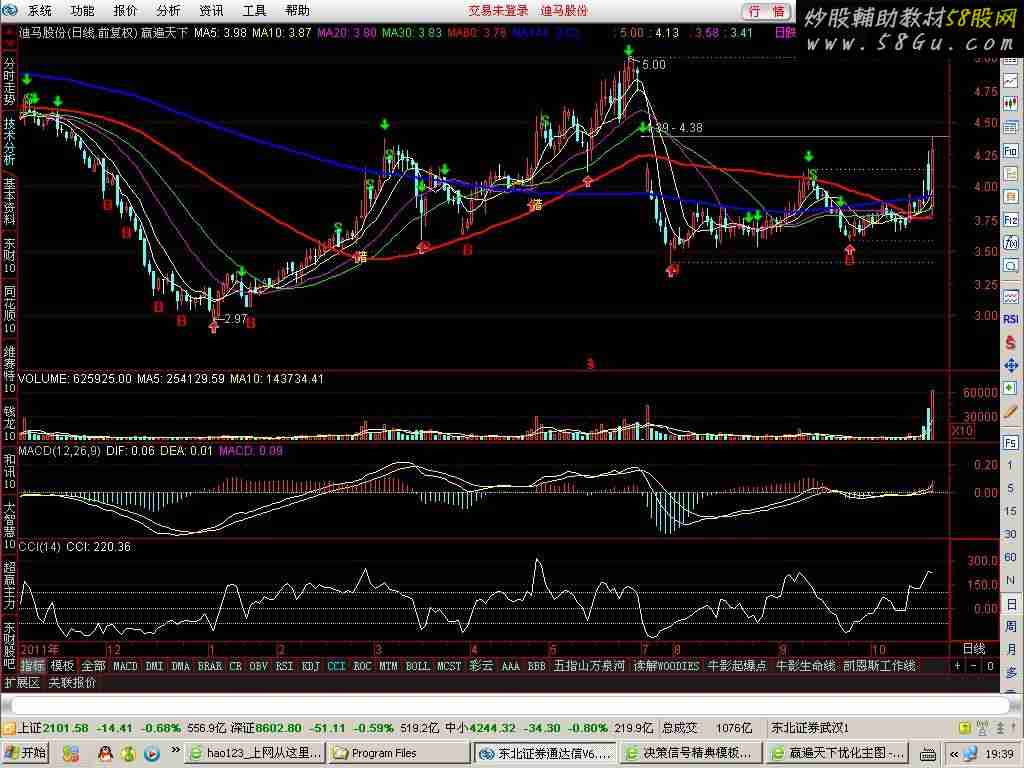Select the 模板 tab in indicator bar
The width and height of the screenshot is (1024, 768).
[62, 666]
